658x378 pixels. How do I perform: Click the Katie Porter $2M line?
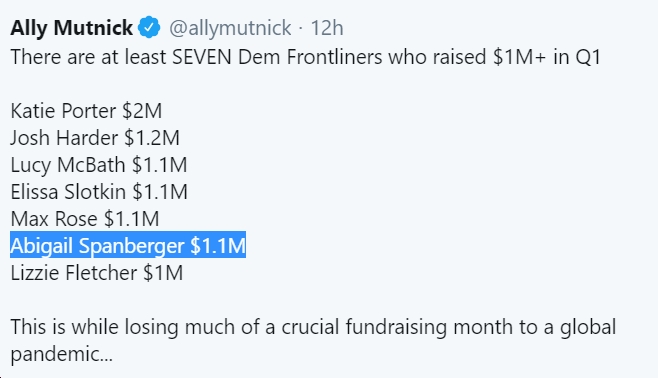pyautogui.click(x=86, y=111)
